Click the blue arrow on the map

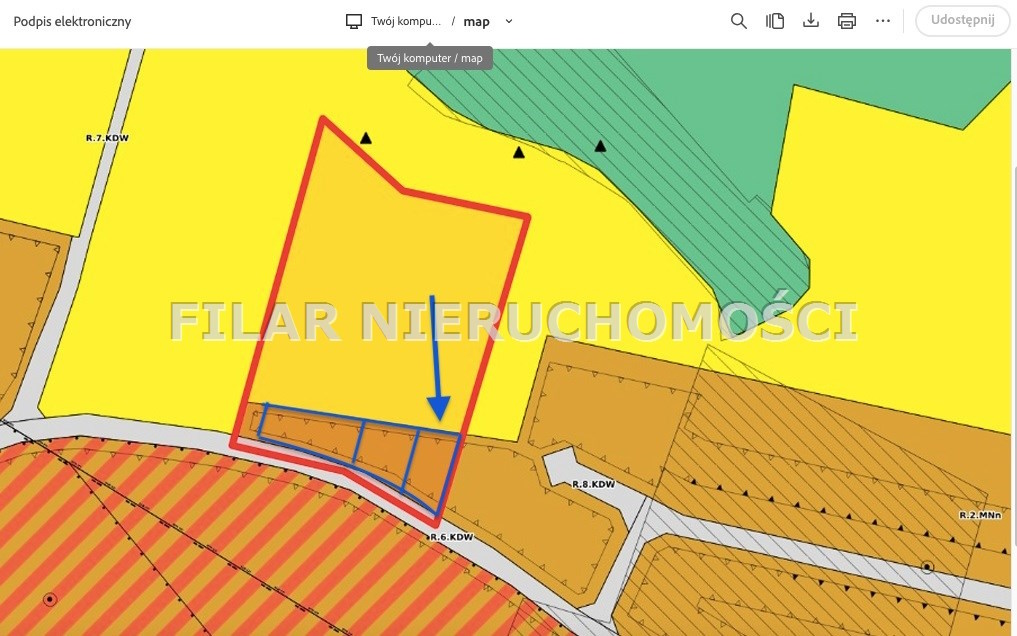click(x=436, y=360)
